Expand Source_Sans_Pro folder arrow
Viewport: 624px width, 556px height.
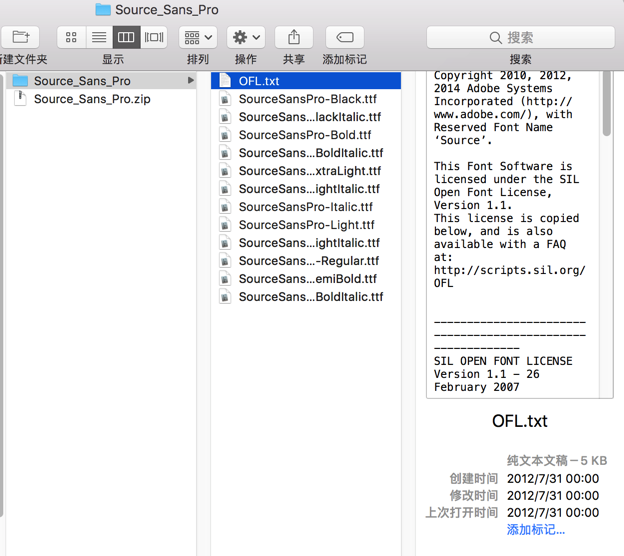click(x=191, y=80)
